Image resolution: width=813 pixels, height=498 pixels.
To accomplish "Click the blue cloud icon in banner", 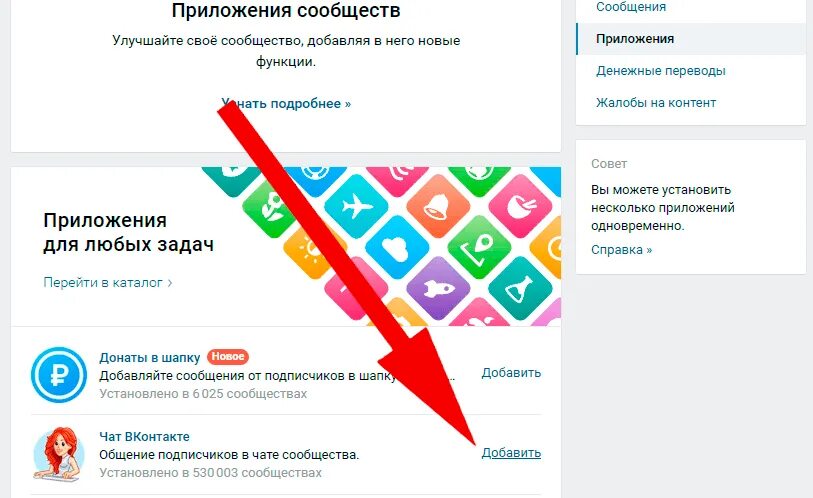I will point(397,247).
